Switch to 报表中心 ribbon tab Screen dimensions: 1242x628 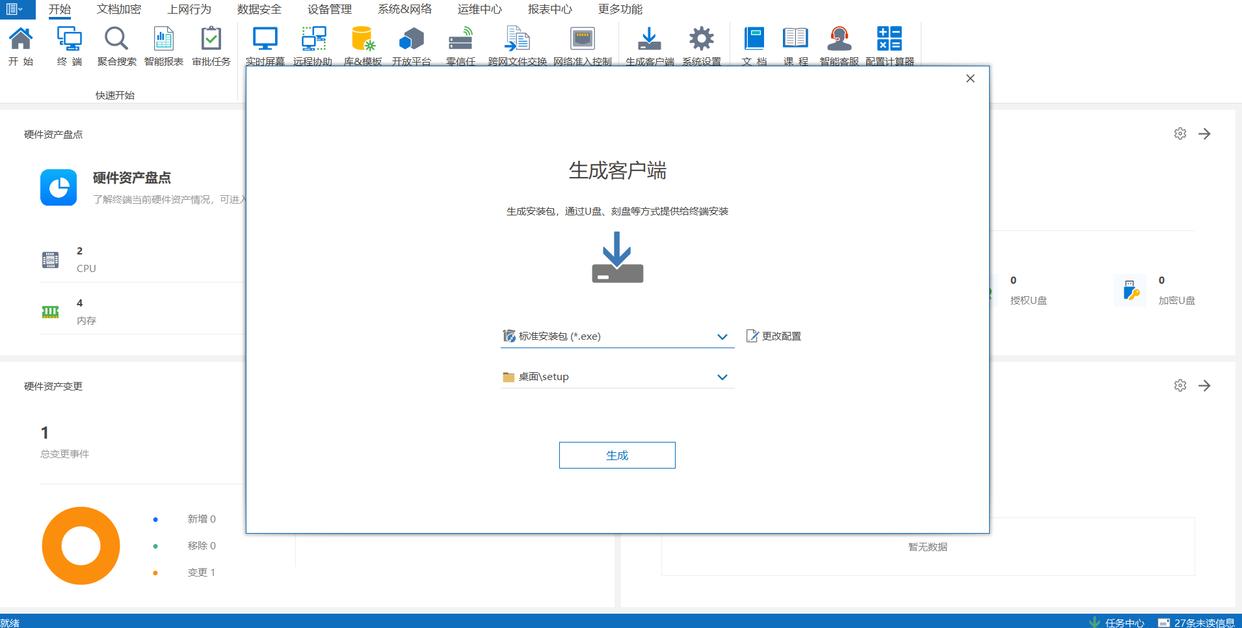[550, 9]
